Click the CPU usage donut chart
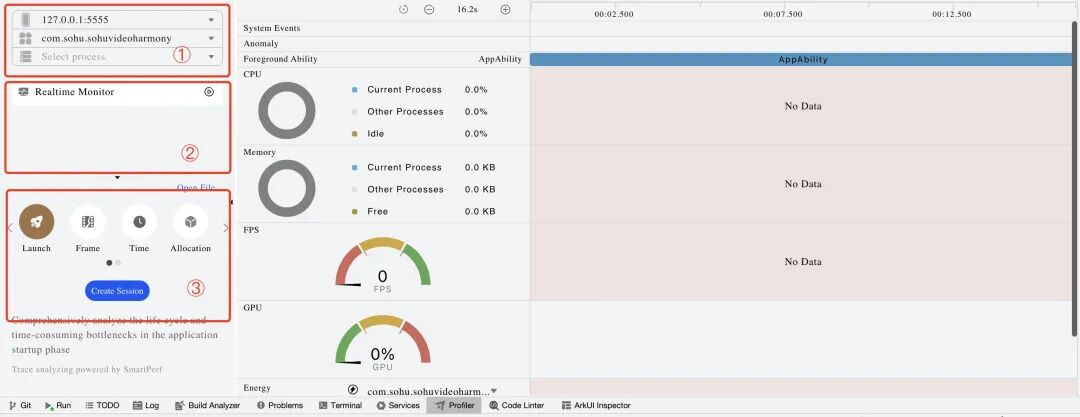 coord(287,110)
